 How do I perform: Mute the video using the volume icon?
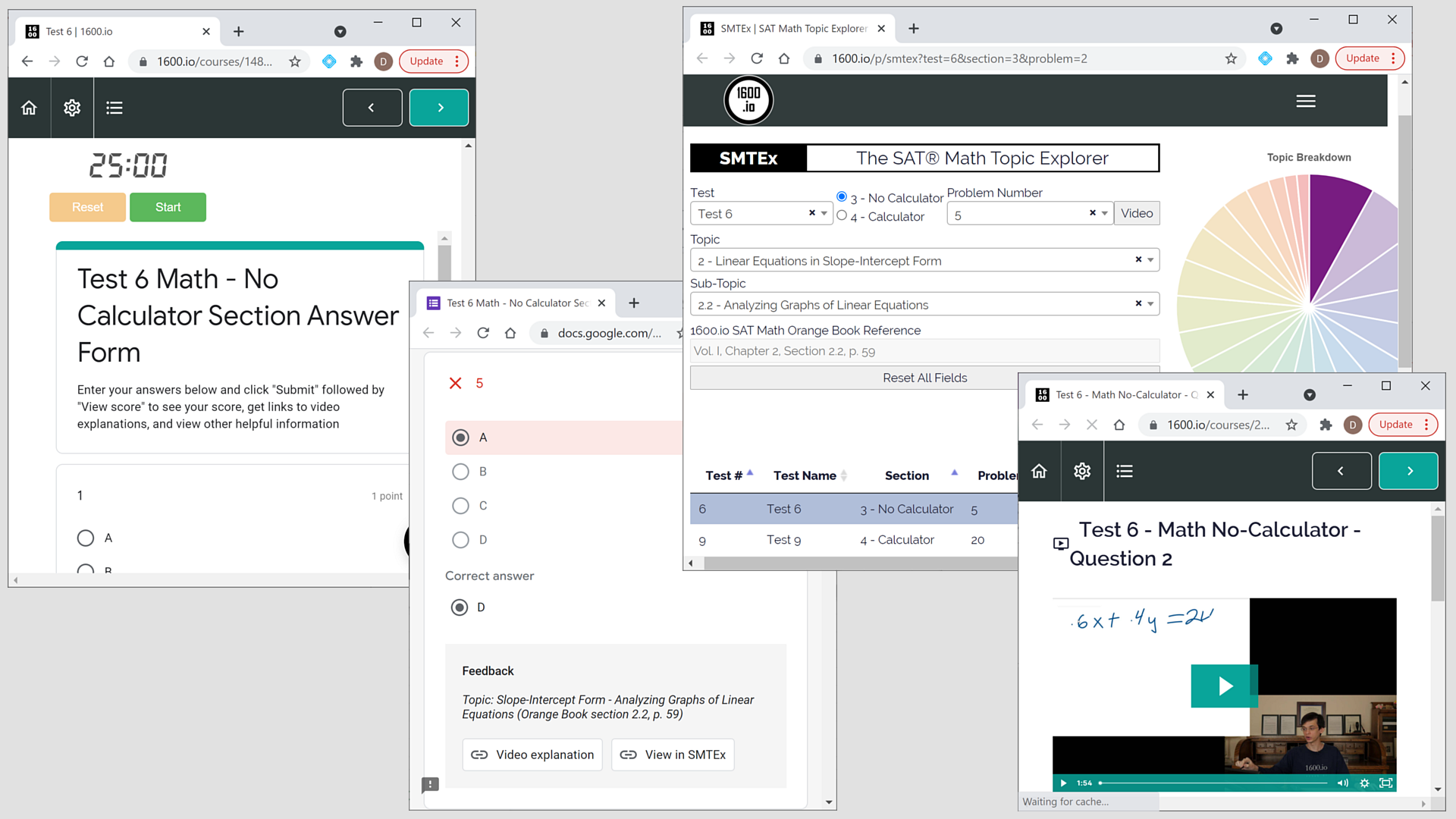(1342, 783)
